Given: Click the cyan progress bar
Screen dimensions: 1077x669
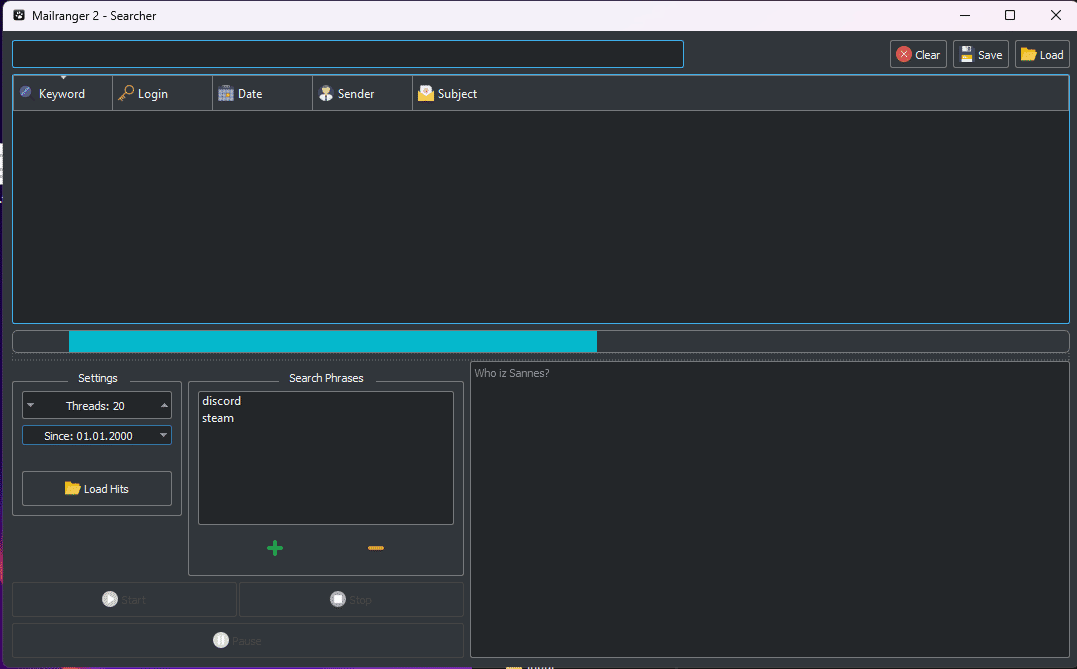Looking at the screenshot, I should [x=332, y=342].
